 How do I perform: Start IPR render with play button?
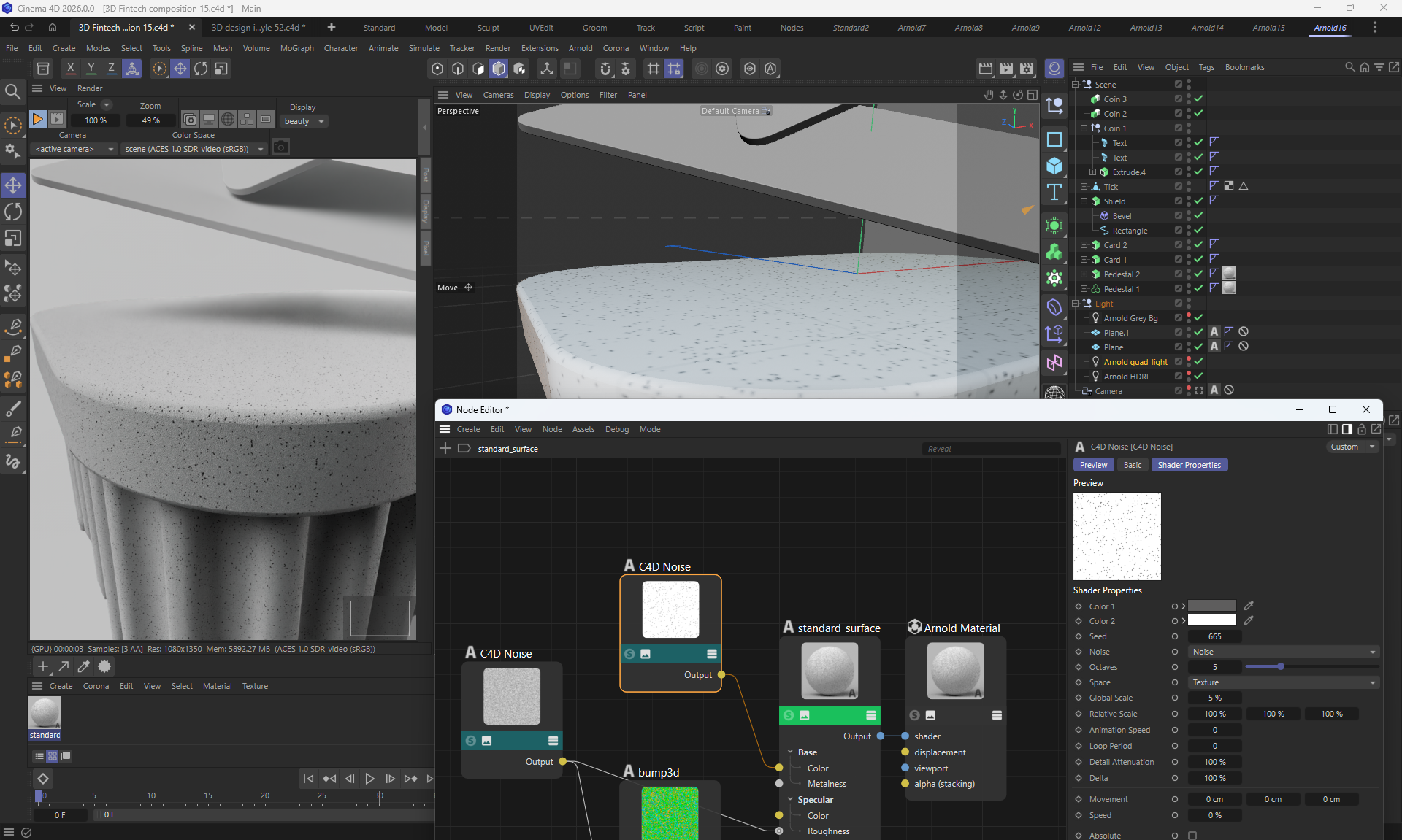click(x=37, y=119)
